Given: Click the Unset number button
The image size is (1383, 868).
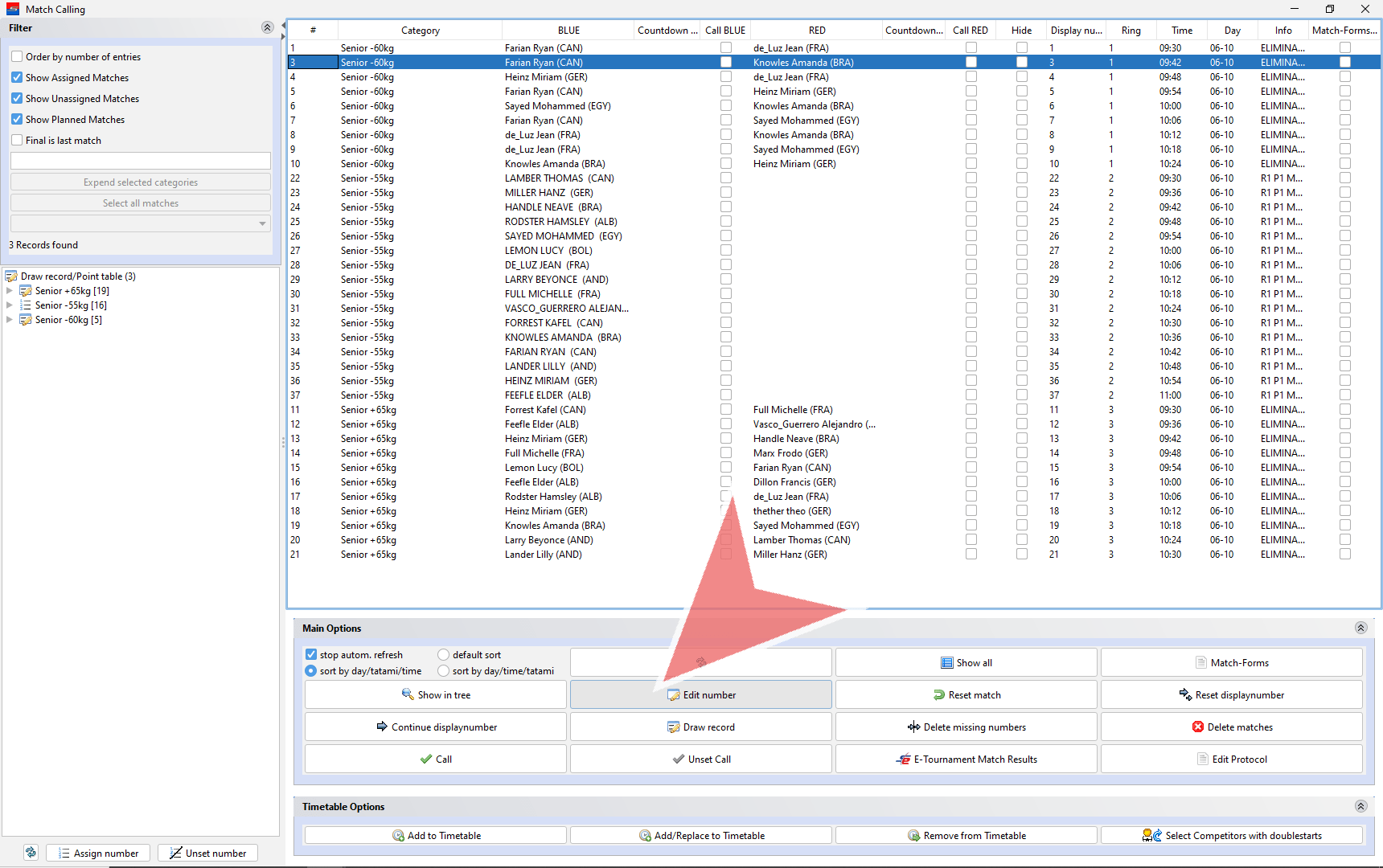Looking at the screenshot, I should click(x=207, y=854).
